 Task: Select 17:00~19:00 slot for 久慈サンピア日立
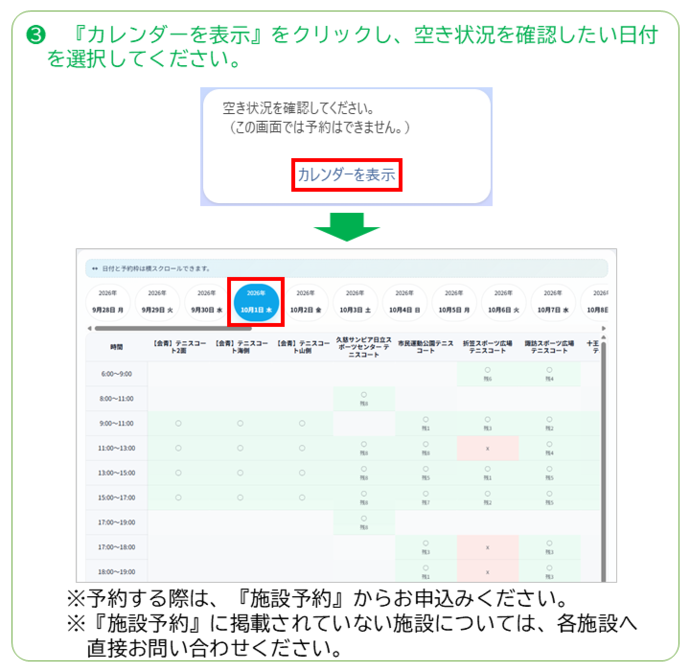click(364, 522)
